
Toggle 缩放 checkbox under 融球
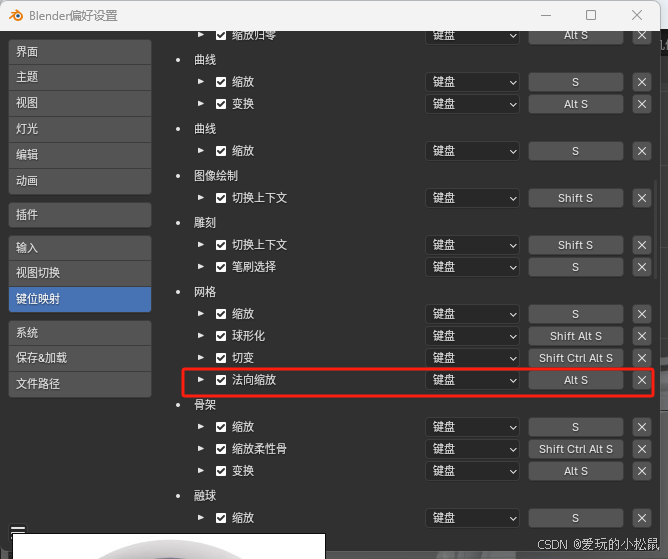[221, 518]
